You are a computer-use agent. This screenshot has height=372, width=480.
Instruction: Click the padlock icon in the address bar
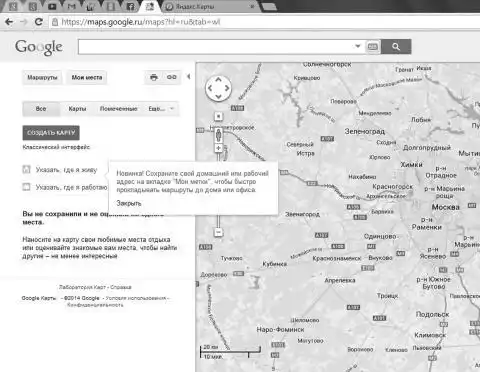click(x=55, y=22)
